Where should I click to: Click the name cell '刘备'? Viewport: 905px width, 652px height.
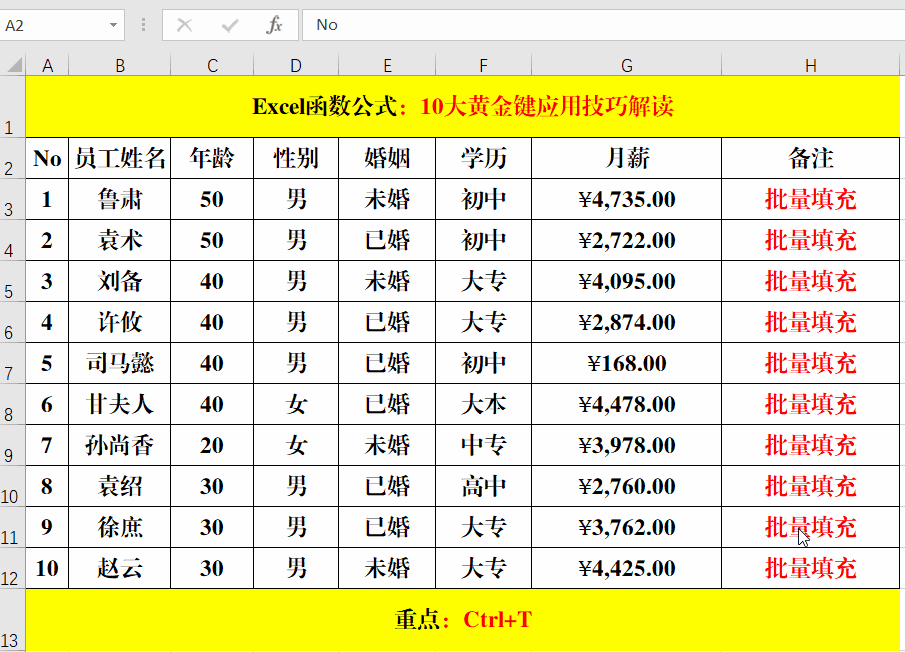click(x=119, y=281)
